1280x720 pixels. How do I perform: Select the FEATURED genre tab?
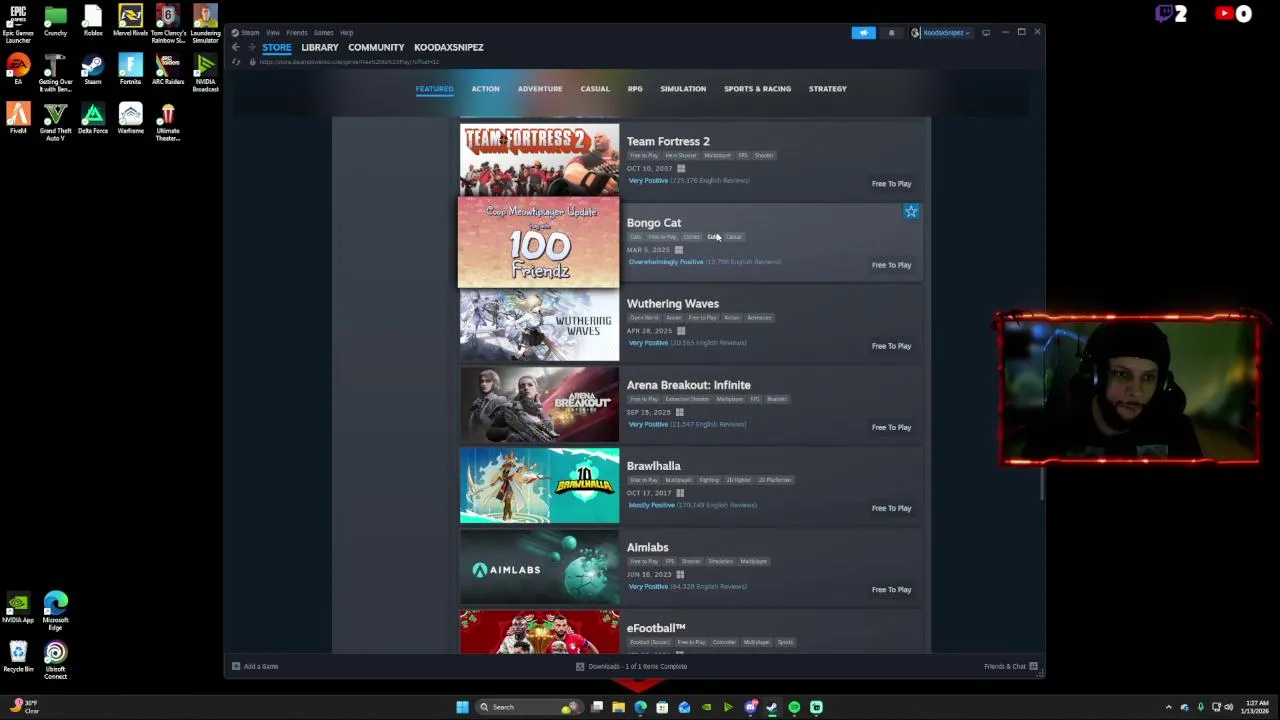(434, 89)
